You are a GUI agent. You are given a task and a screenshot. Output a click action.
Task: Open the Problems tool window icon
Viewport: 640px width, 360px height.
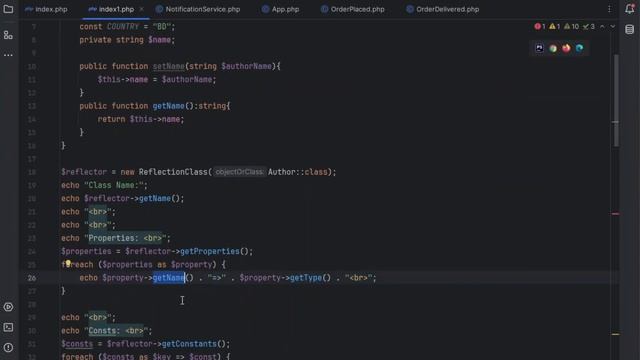pyautogui.click(x=8, y=348)
